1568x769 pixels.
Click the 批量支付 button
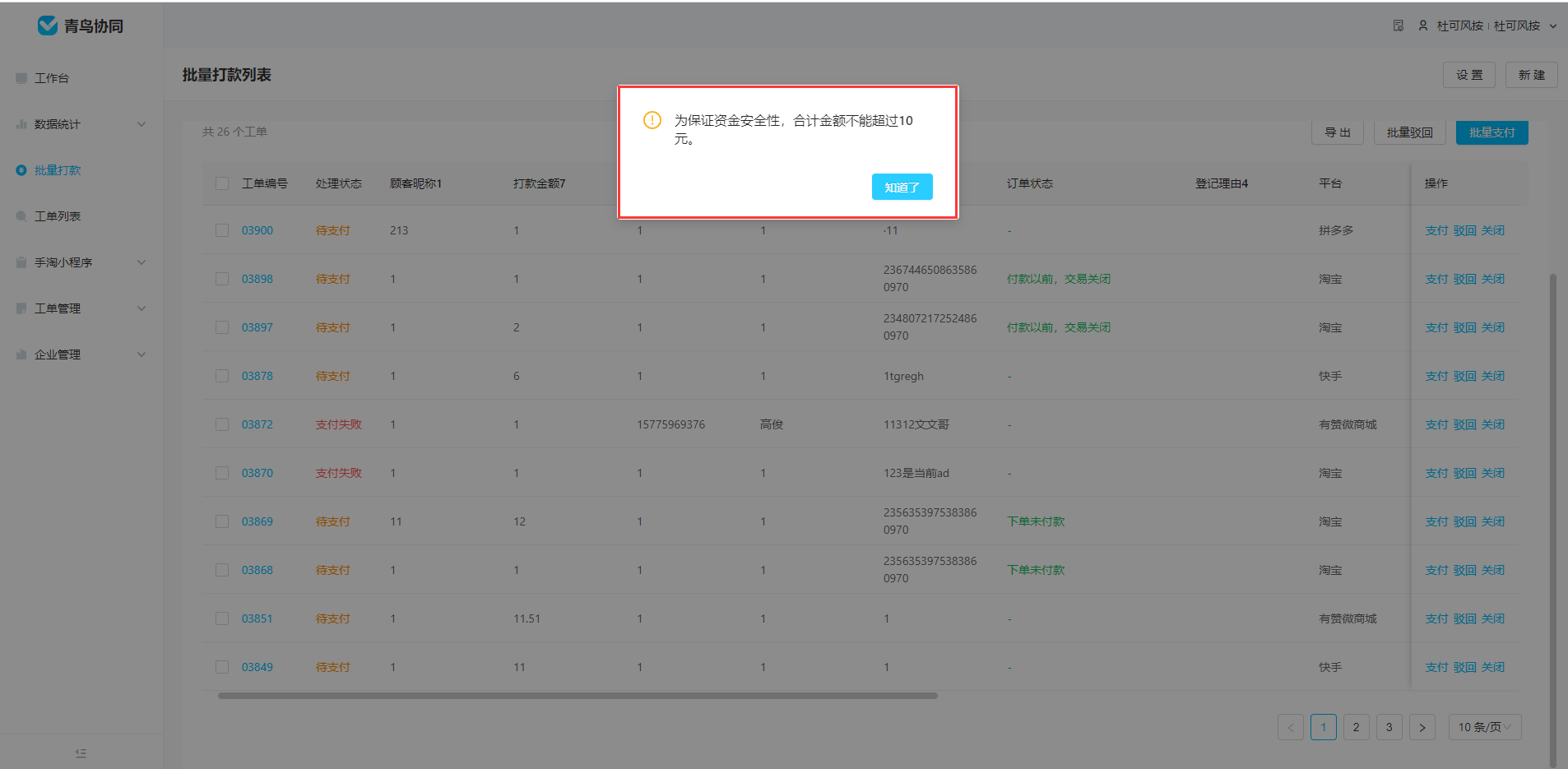1491,132
